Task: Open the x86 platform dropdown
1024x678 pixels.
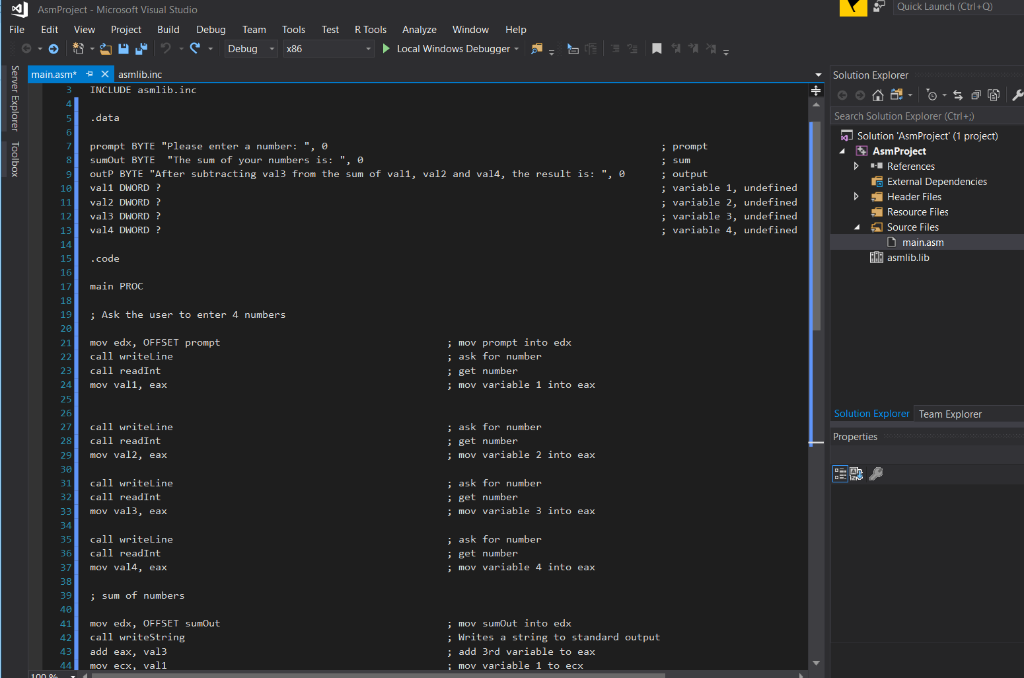Action: click(328, 49)
